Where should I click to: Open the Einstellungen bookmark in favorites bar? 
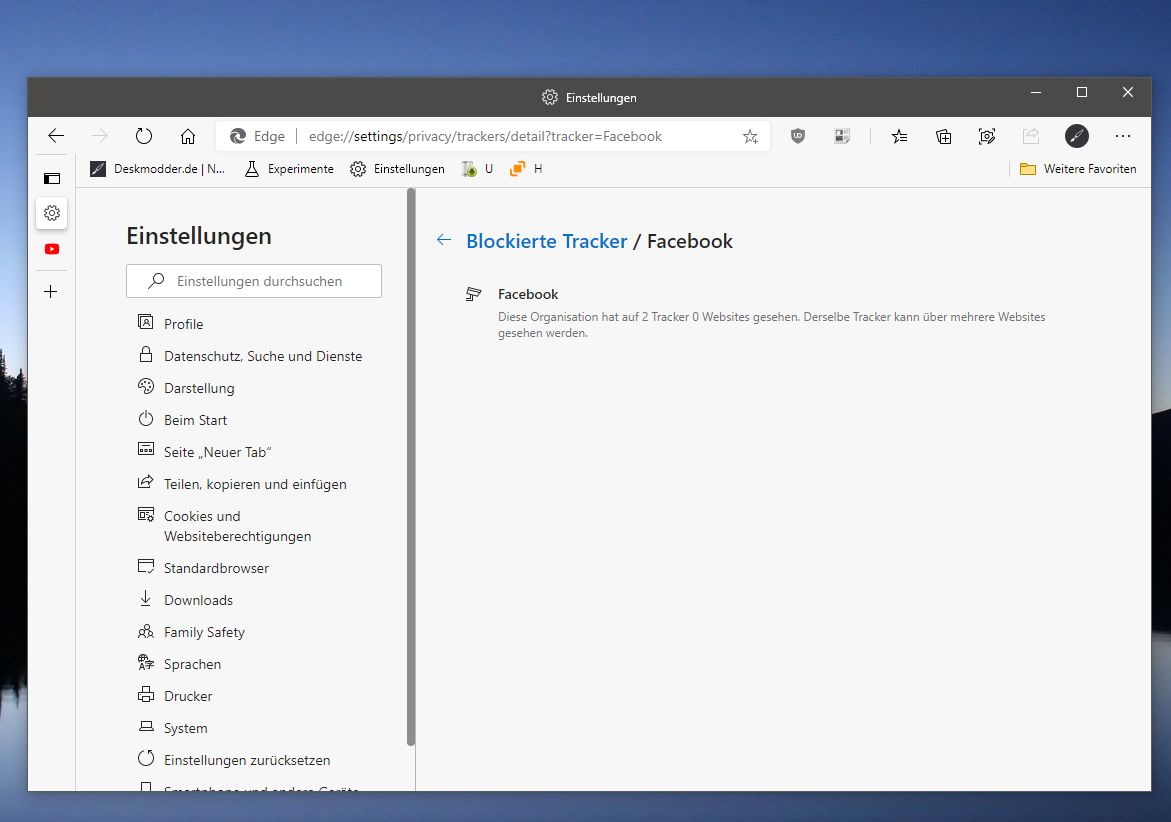[397, 169]
